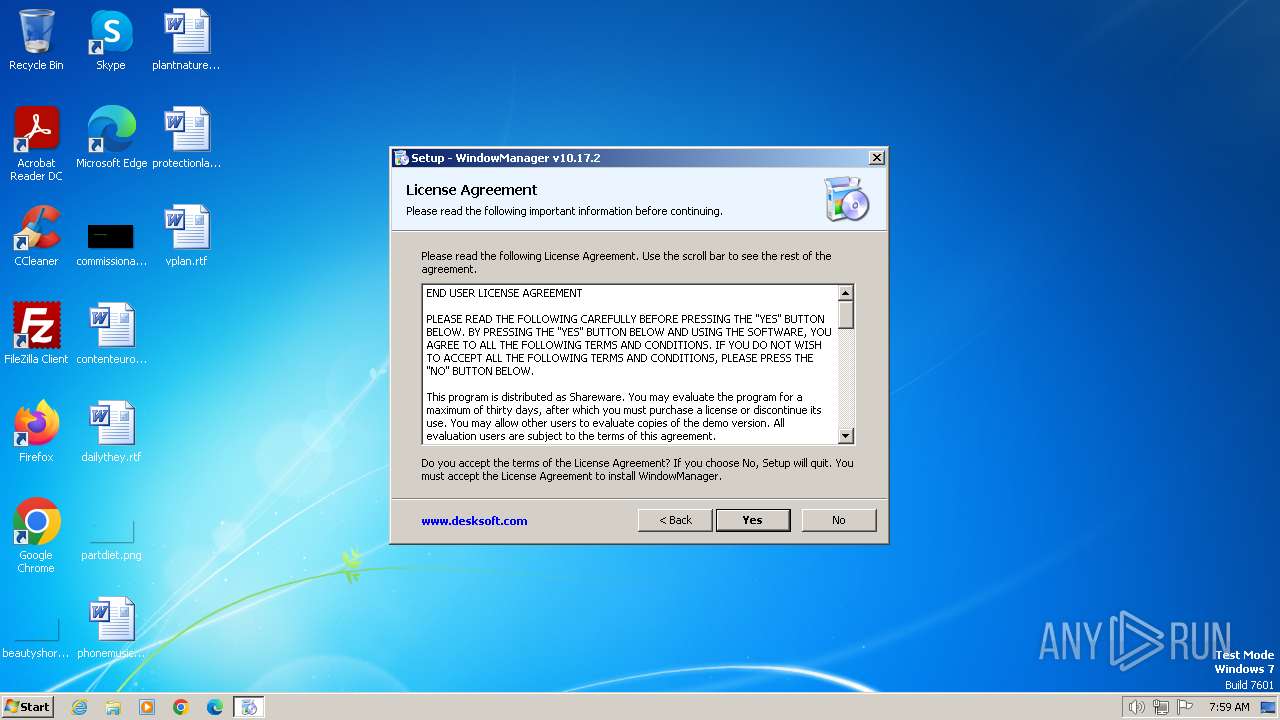Screen dimensions: 1280x720
Task: Open the contenteuro document icon
Action: tap(111, 334)
